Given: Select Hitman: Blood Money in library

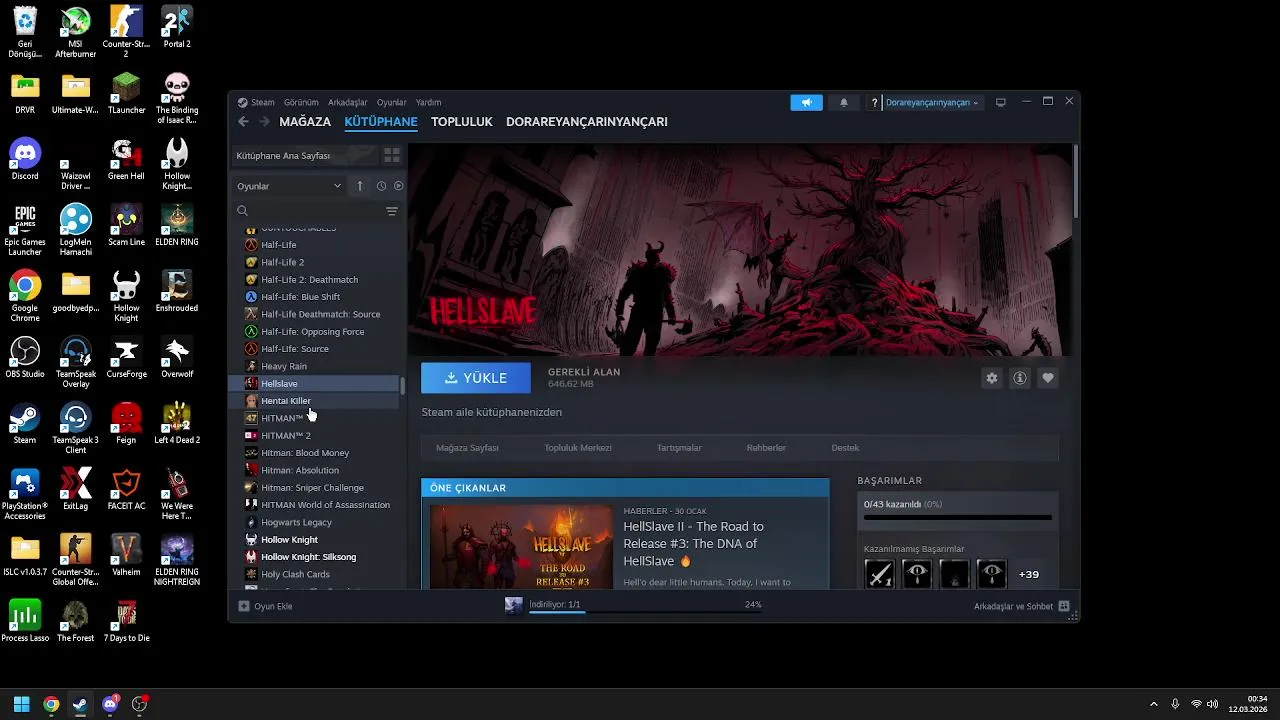Looking at the screenshot, I should tap(305, 453).
